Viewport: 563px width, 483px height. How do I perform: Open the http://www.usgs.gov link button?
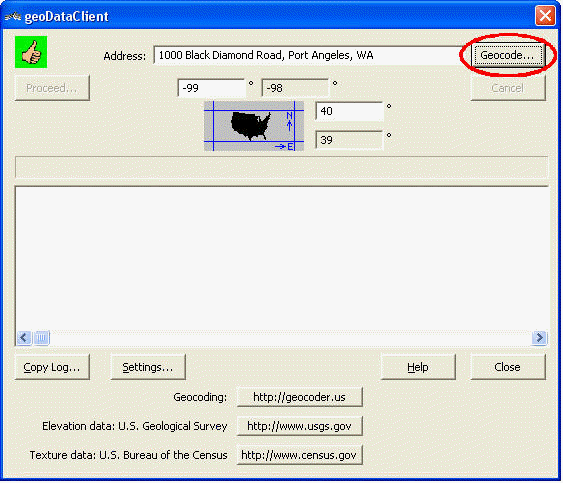click(x=299, y=426)
